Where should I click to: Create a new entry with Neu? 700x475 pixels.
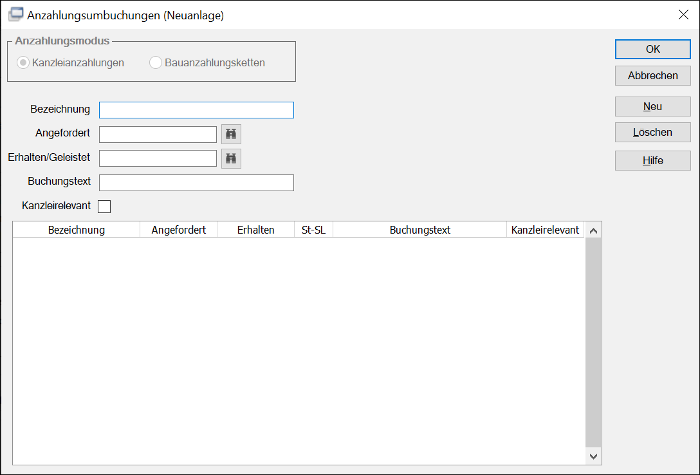(653, 107)
